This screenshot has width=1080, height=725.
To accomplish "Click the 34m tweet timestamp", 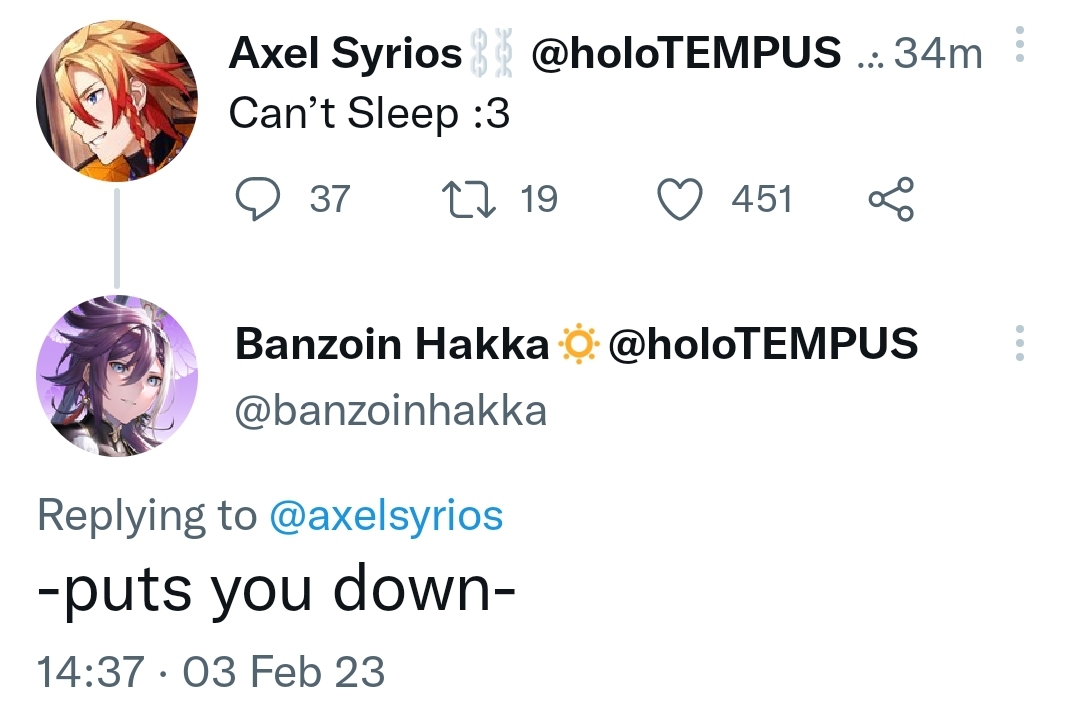I will pos(938,53).
